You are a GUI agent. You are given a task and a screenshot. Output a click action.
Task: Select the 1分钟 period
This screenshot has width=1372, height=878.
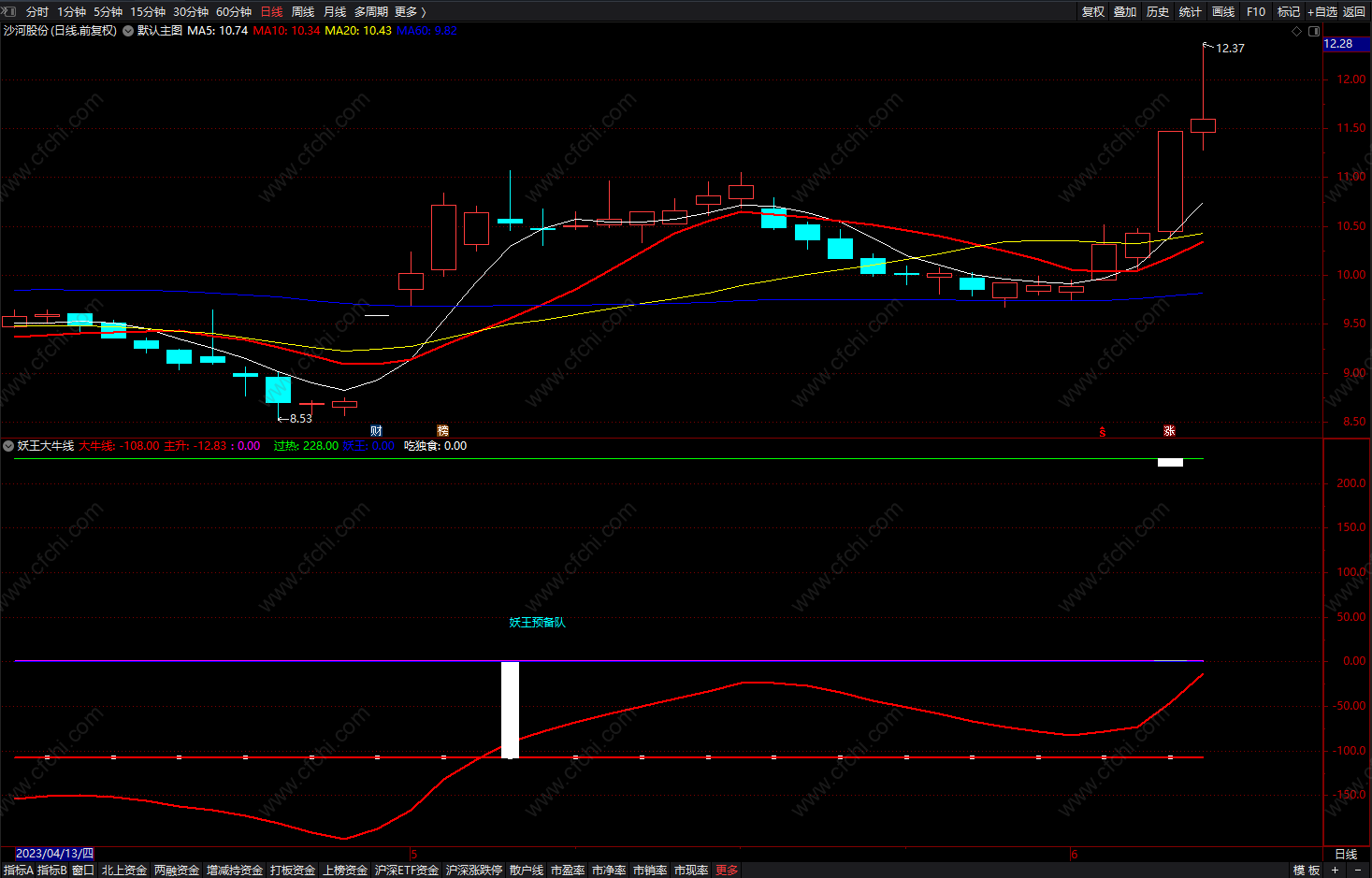[71, 12]
